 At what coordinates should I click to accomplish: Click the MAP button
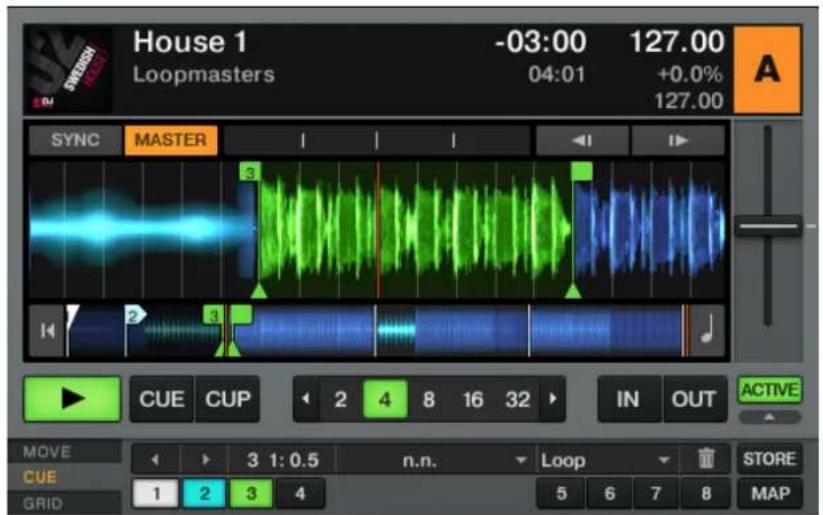[769, 493]
